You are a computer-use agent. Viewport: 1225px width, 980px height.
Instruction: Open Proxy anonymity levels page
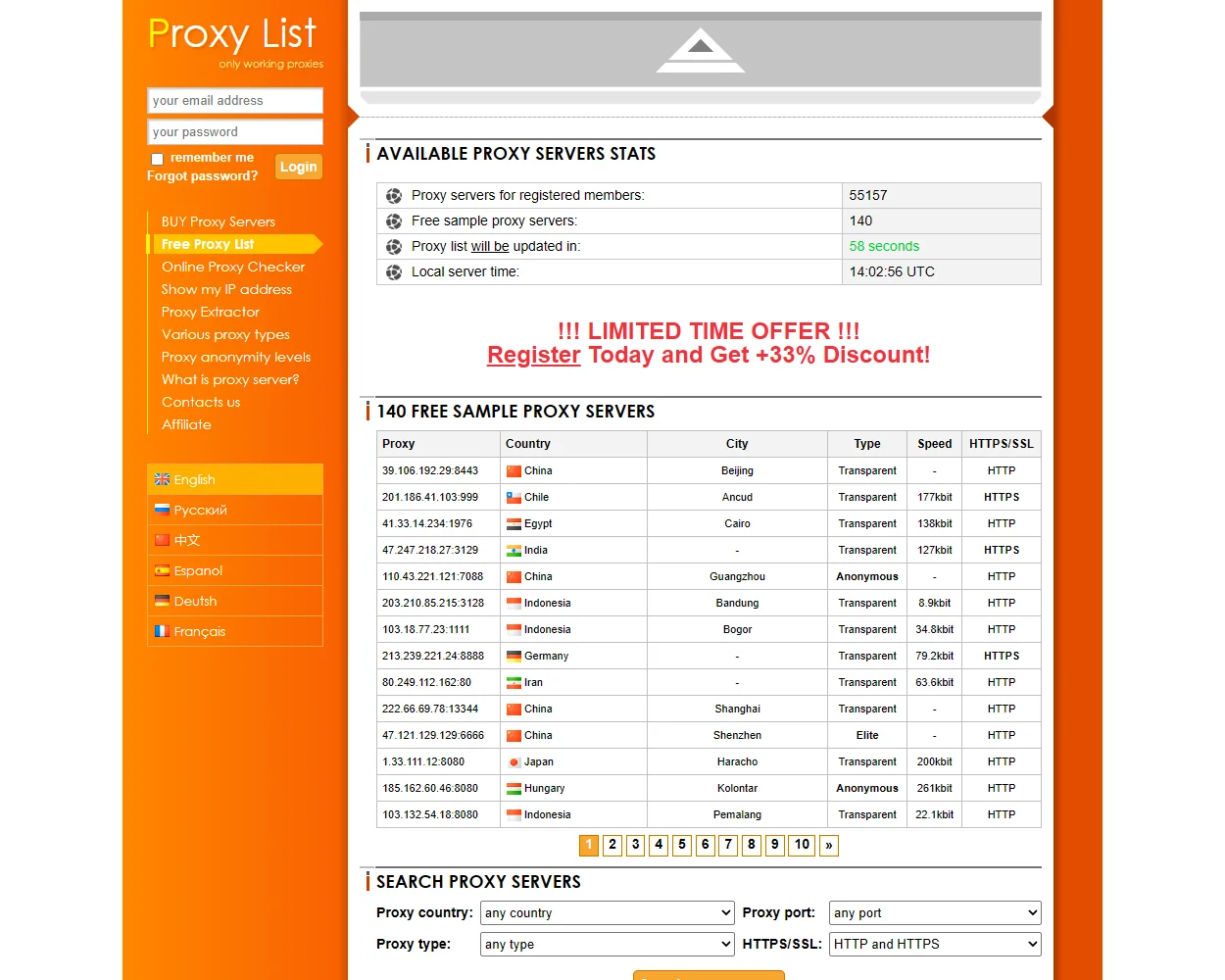236,357
